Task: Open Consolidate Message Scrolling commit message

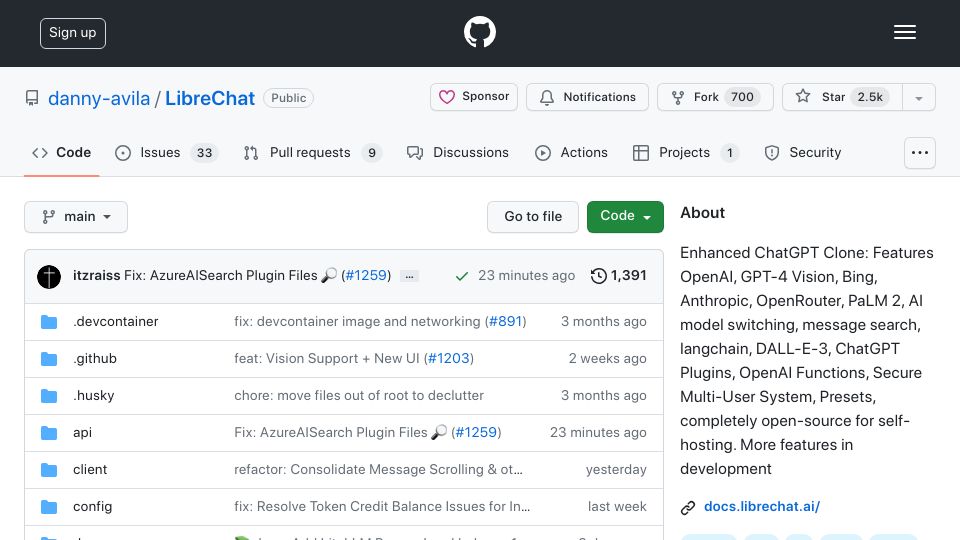Action: (x=378, y=470)
